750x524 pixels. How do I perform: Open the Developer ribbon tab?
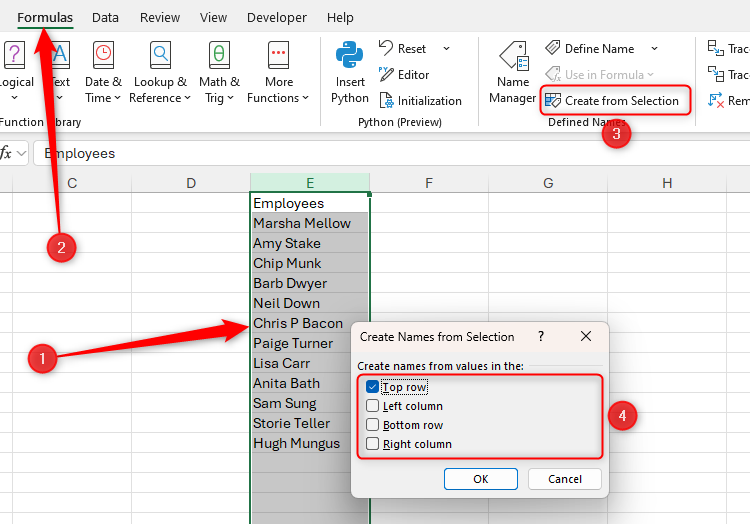pos(277,17)
